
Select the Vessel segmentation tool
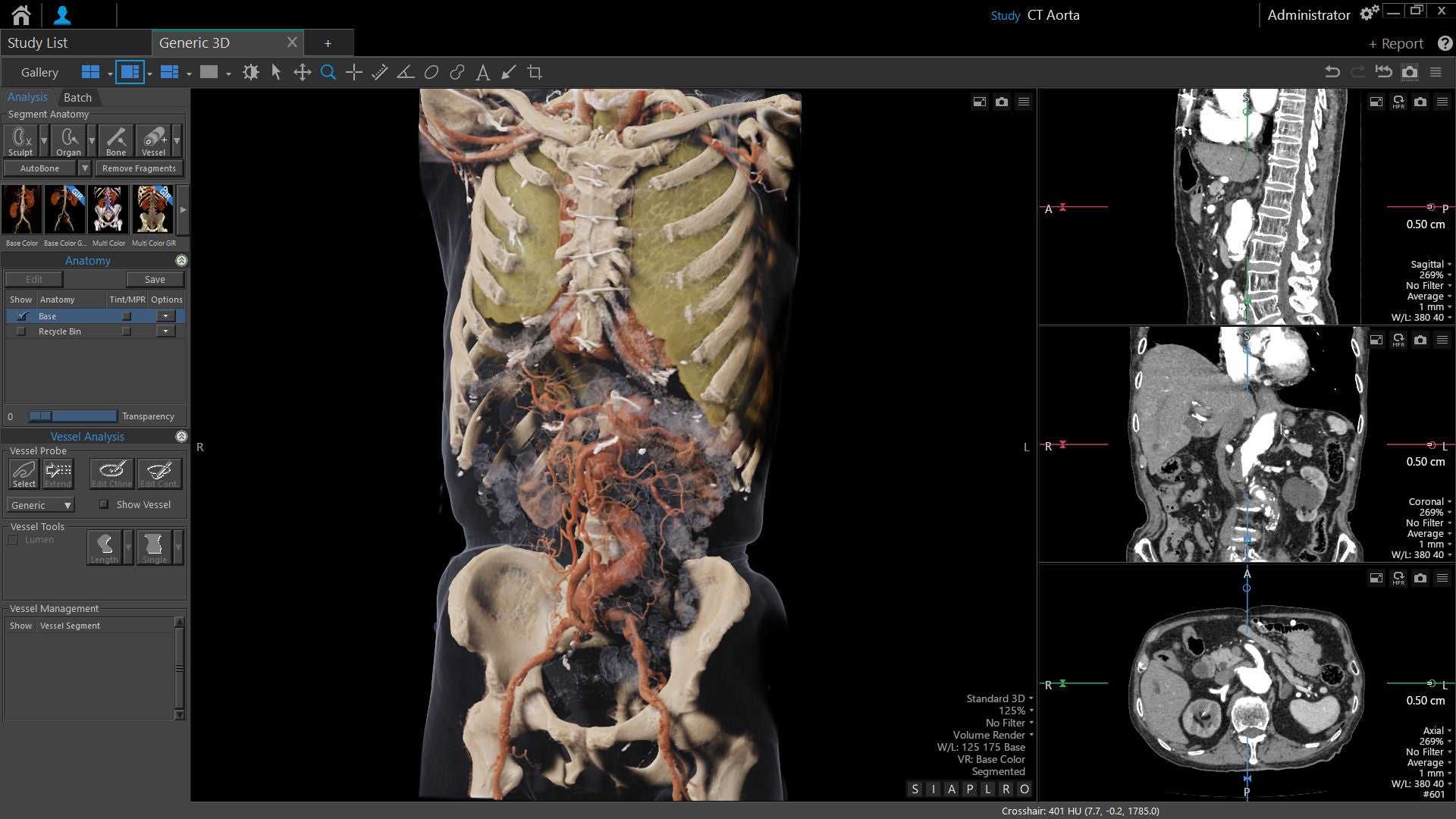[153, 141]
